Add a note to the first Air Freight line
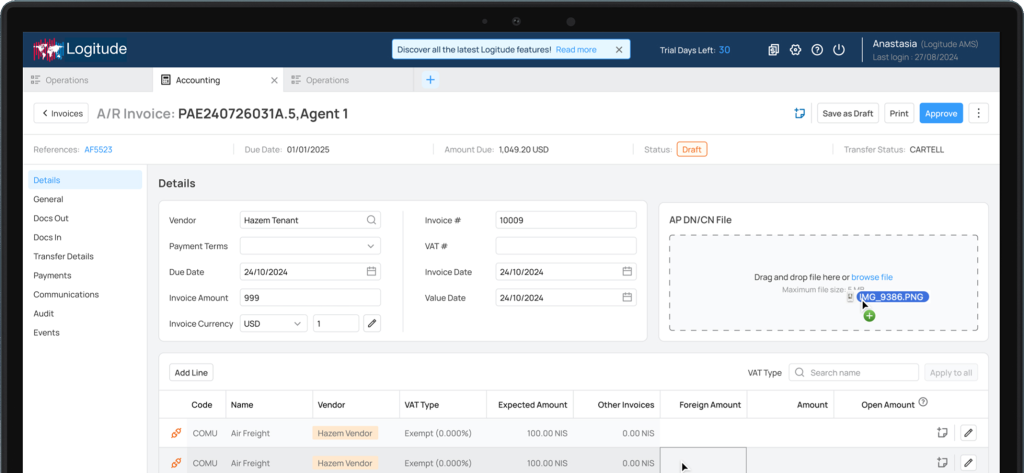This screenshot has height=473, width=1024. coord(941,433)
